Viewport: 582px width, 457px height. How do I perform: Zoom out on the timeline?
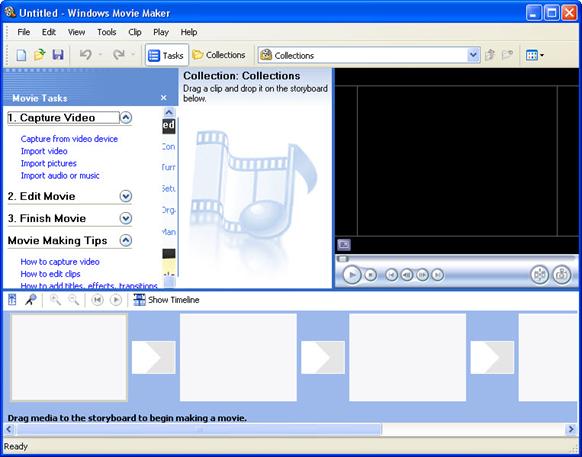point(73,300)
